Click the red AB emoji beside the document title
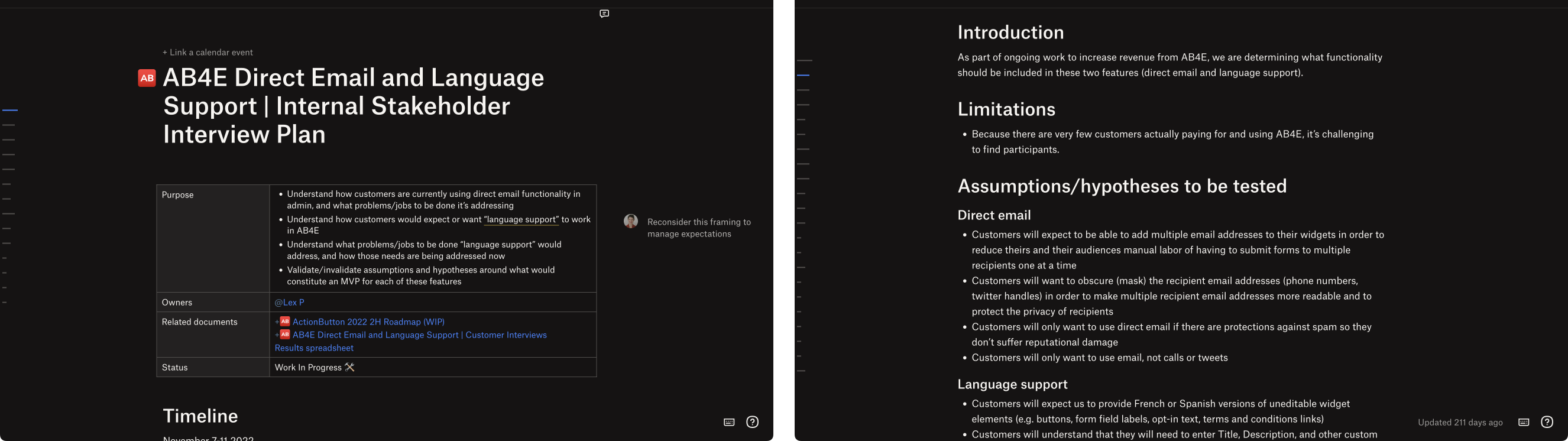The image size is (1568, 441). point(147,78)
